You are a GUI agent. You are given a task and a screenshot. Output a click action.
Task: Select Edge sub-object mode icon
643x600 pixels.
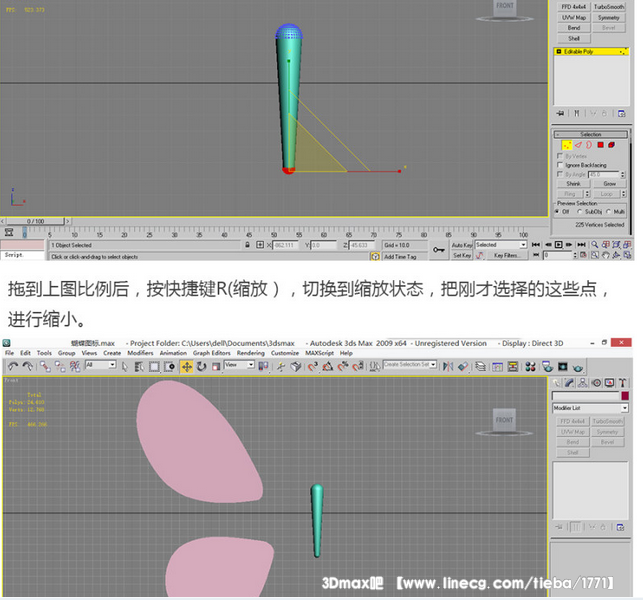tap(578, 145)
